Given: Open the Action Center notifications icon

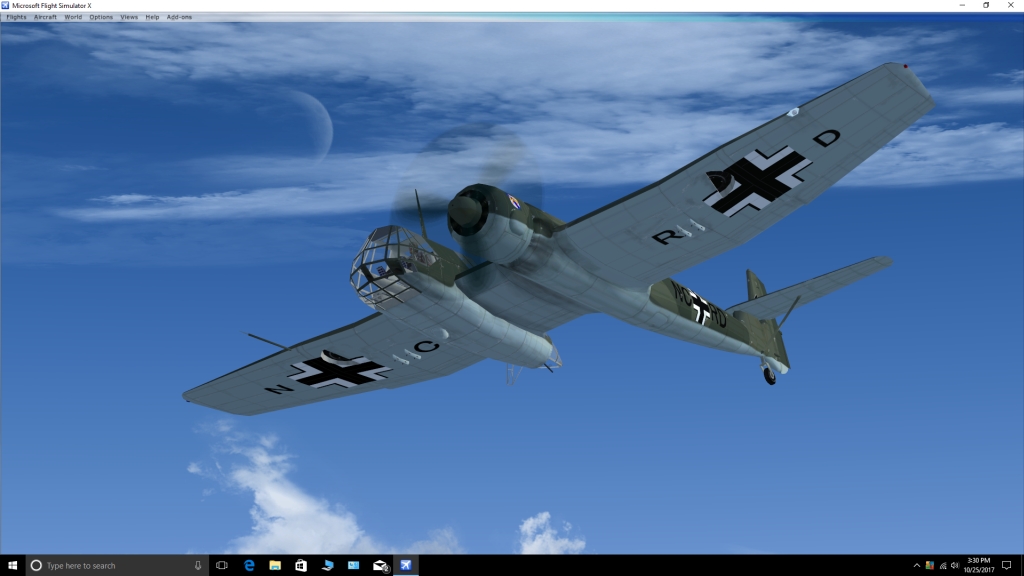Looking at the screenshot, I should point(1006,566).
